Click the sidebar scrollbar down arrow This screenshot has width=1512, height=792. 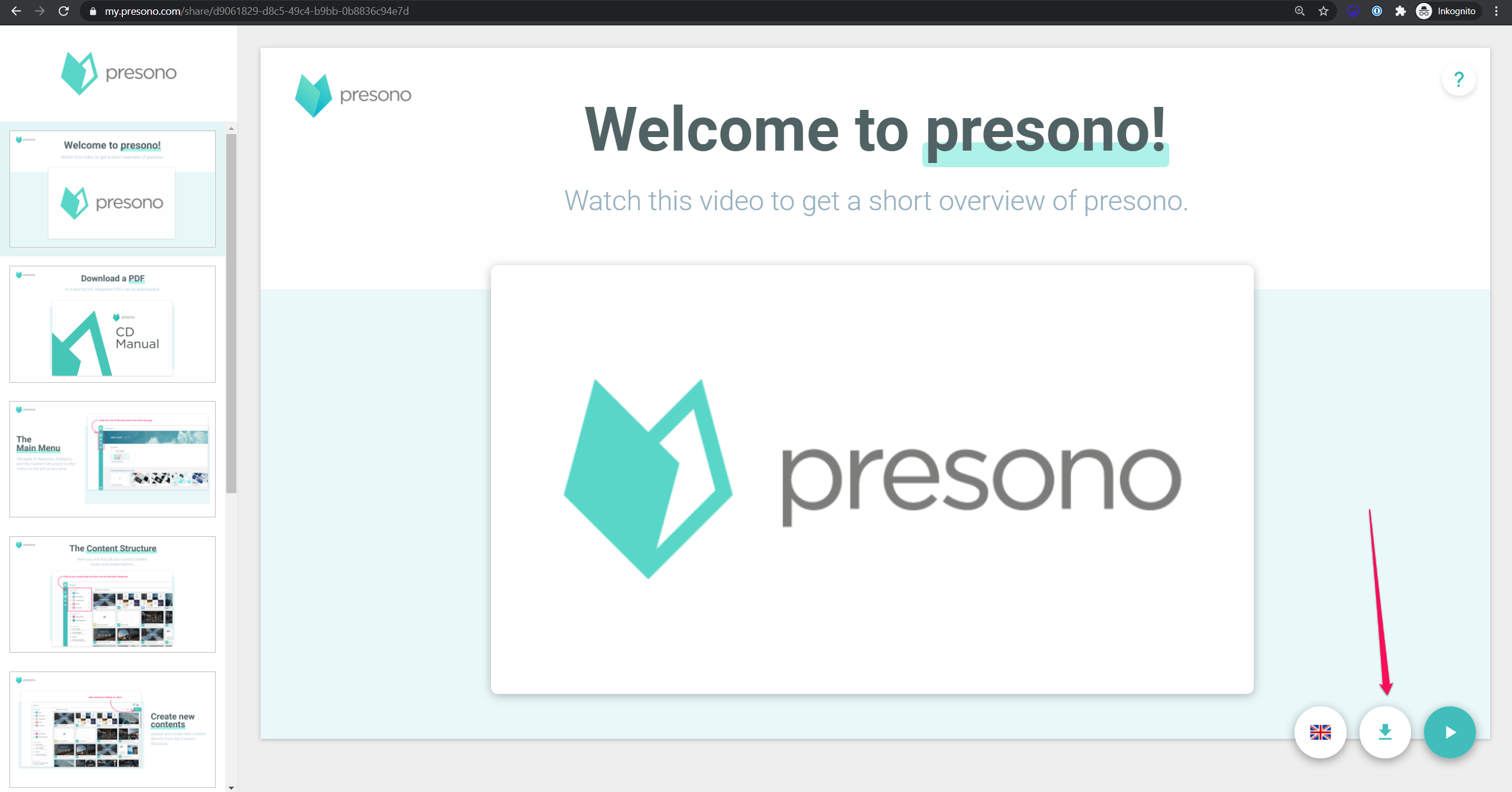click(231, 787)
